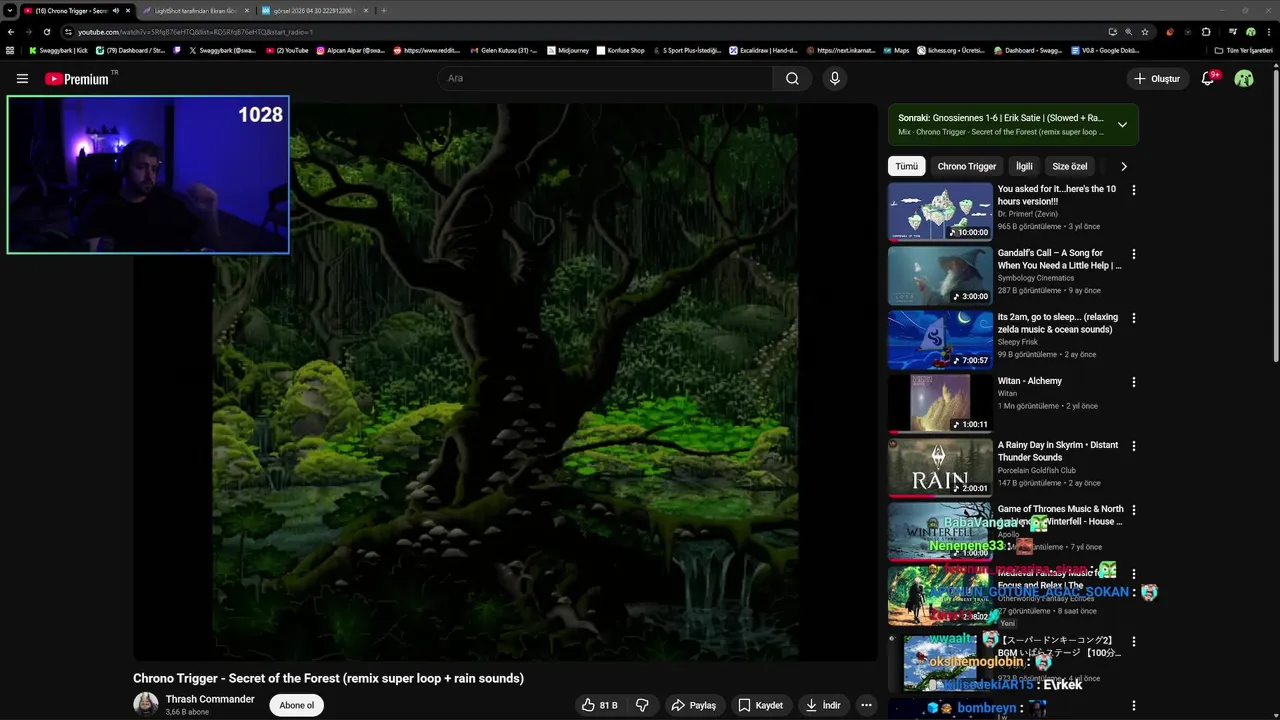1280x720 pixels.
Task: Click the Oluştur create button
Action: point(1156,79)
